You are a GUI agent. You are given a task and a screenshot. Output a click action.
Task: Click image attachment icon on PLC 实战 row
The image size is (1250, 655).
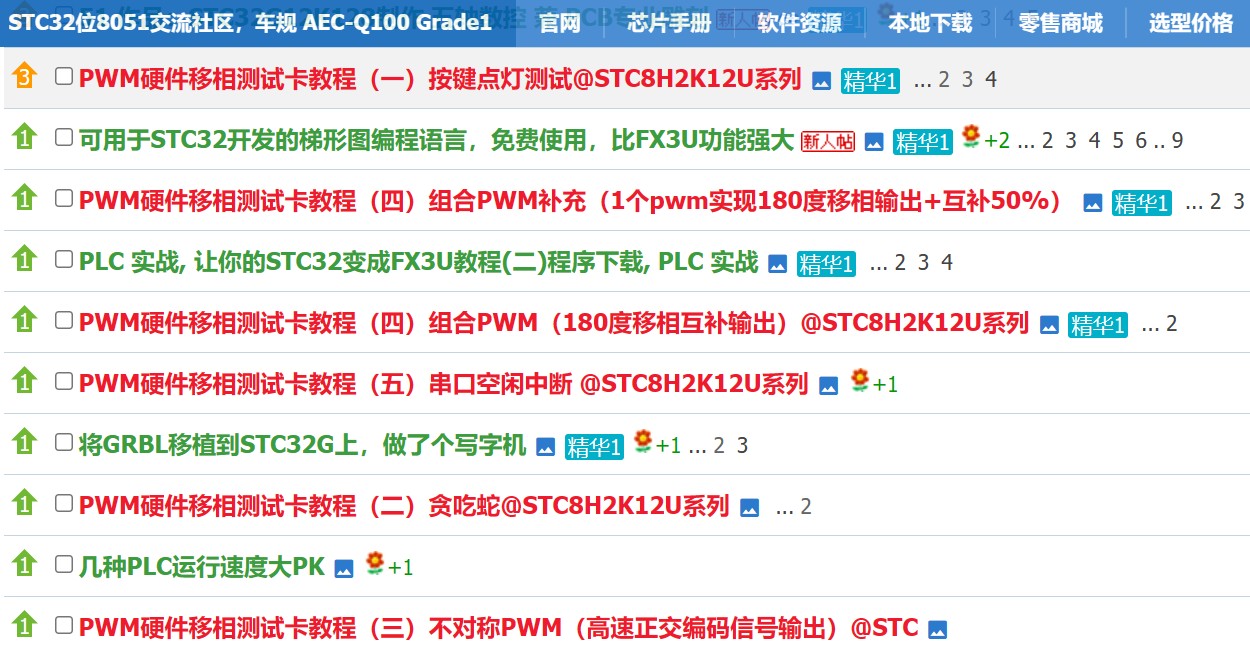[x=778, y=265]
